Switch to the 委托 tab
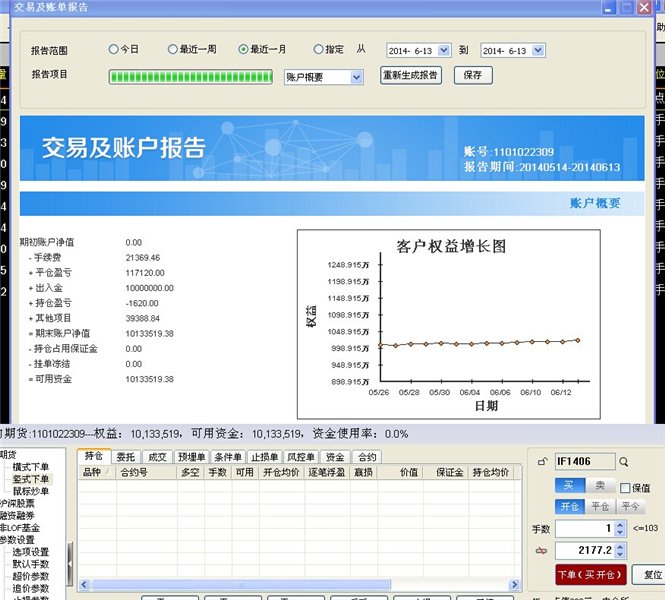 [126, 457]
